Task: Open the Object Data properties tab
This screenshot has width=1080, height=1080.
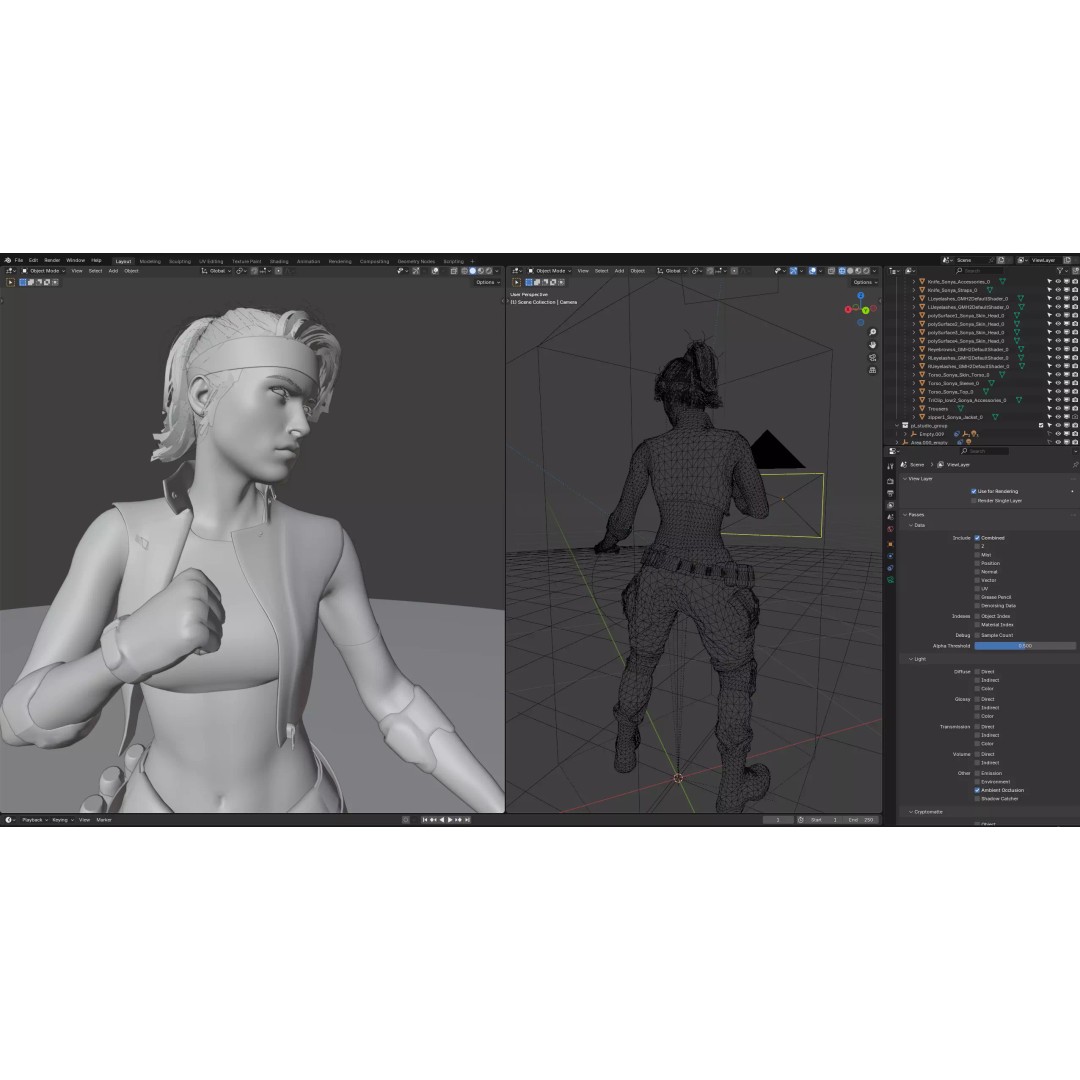Action: coord(891,580)
